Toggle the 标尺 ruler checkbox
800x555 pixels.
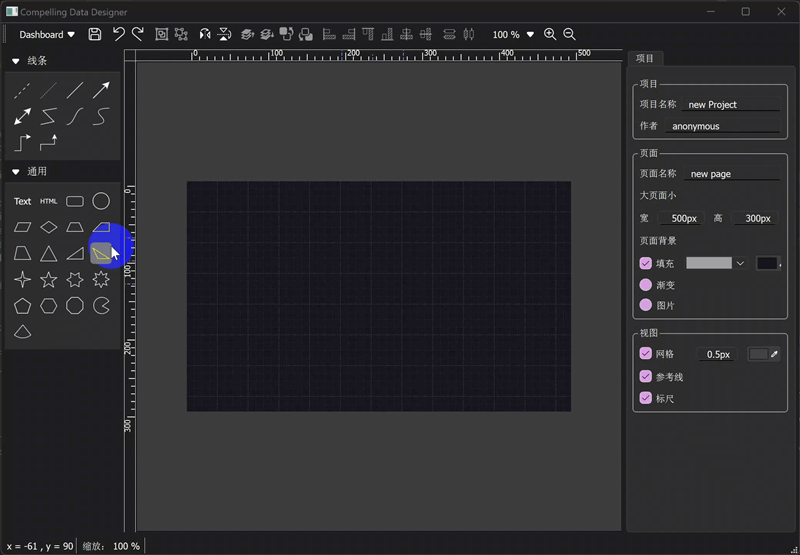(645, 398)
